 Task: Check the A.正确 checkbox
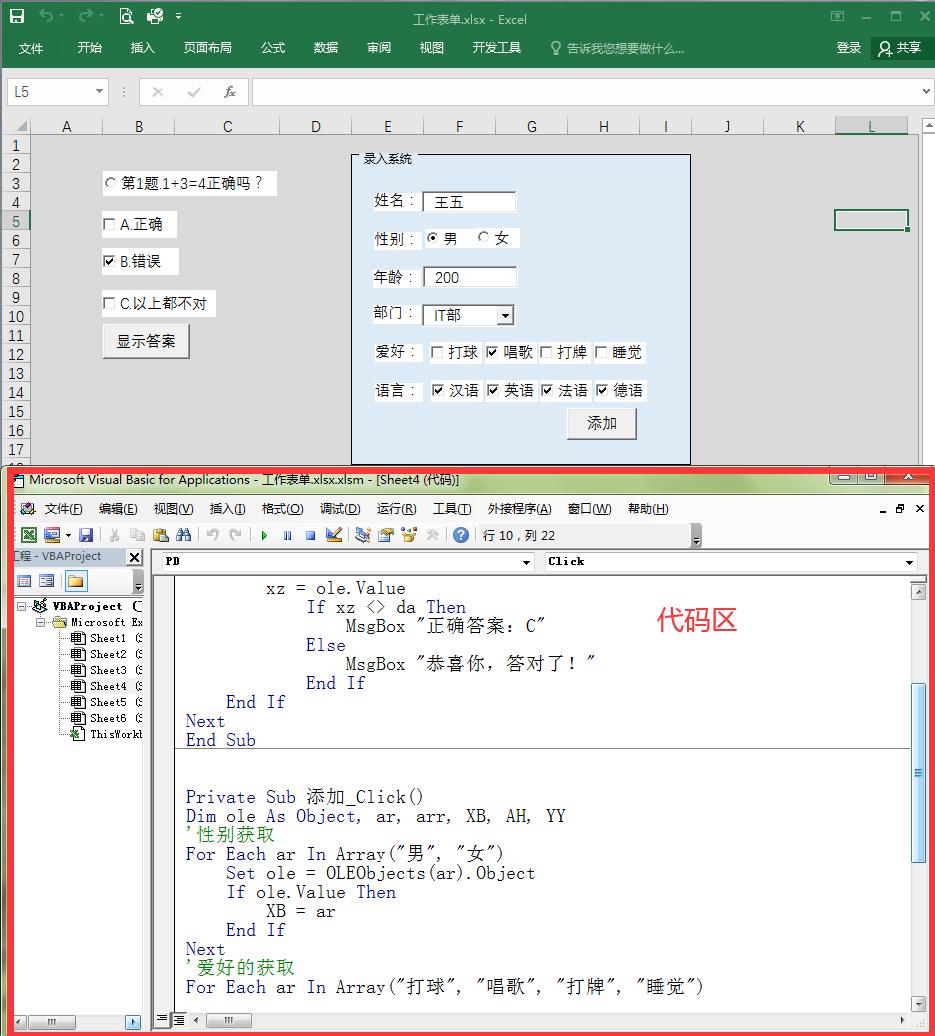(x=110, y=225)
